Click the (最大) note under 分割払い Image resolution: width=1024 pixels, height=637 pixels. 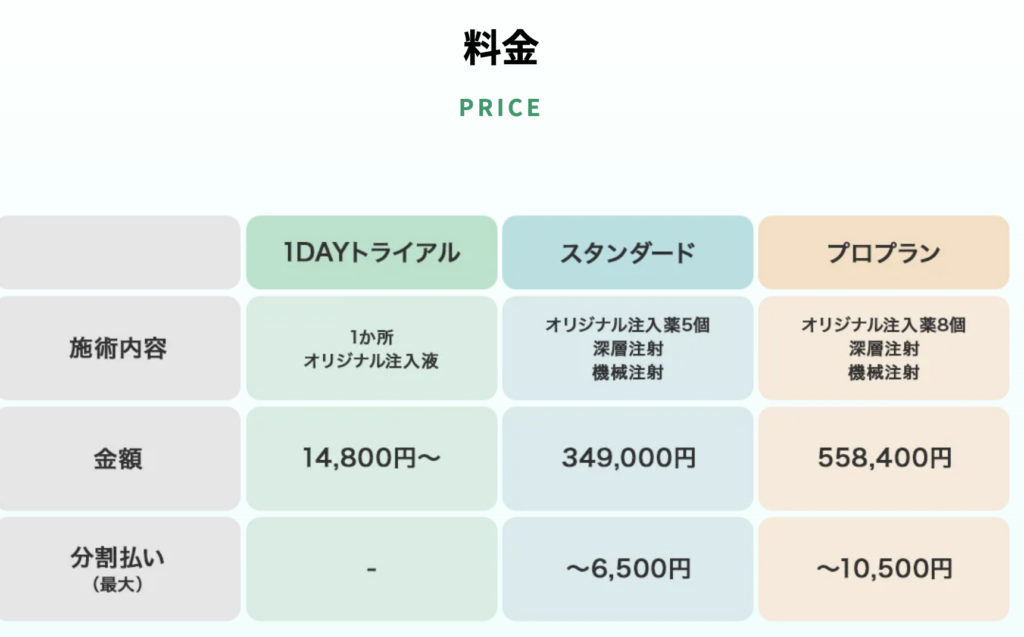[118, 584]
